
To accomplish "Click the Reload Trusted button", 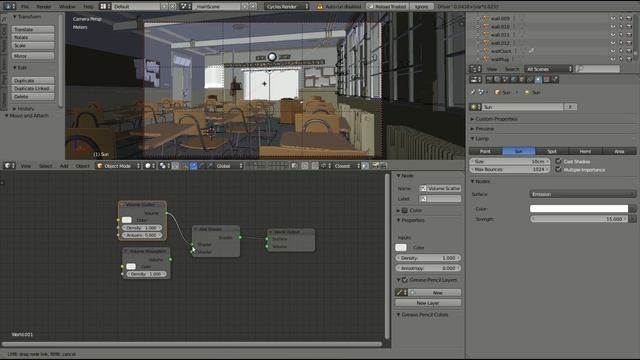I will (x=387, y=6).
